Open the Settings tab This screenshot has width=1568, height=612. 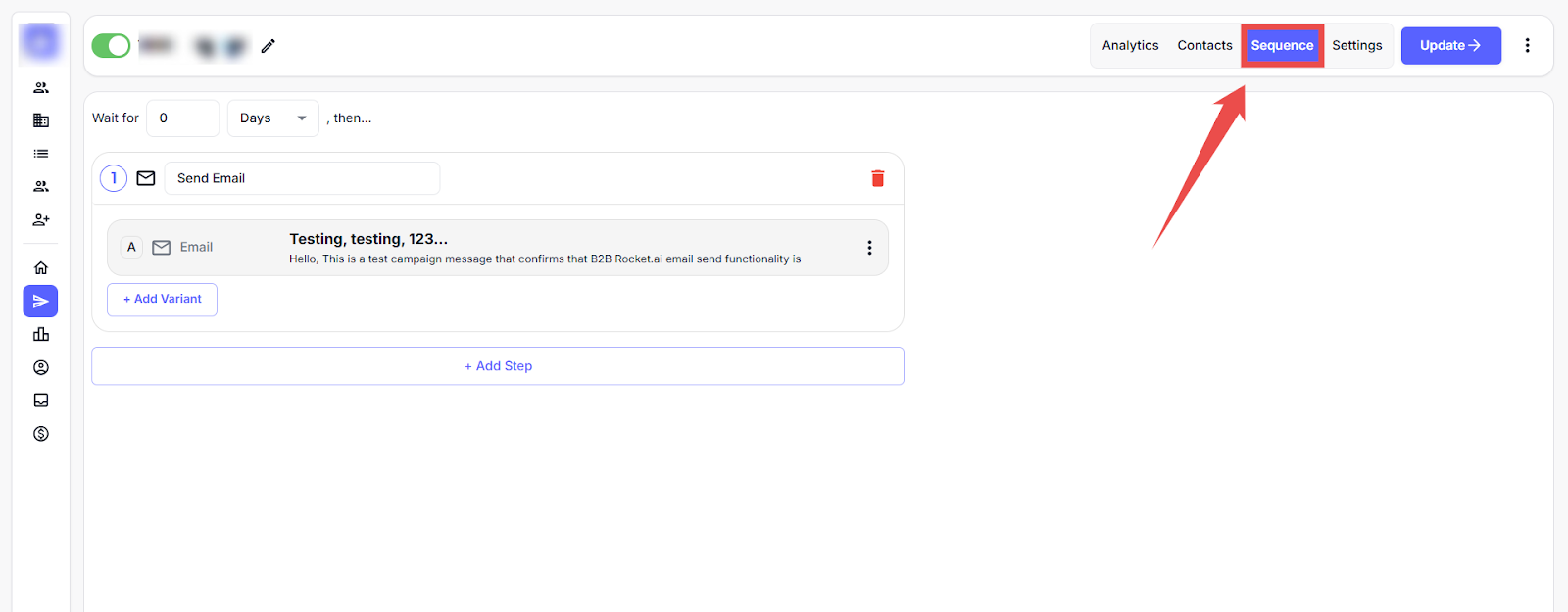pos(1356,46)
